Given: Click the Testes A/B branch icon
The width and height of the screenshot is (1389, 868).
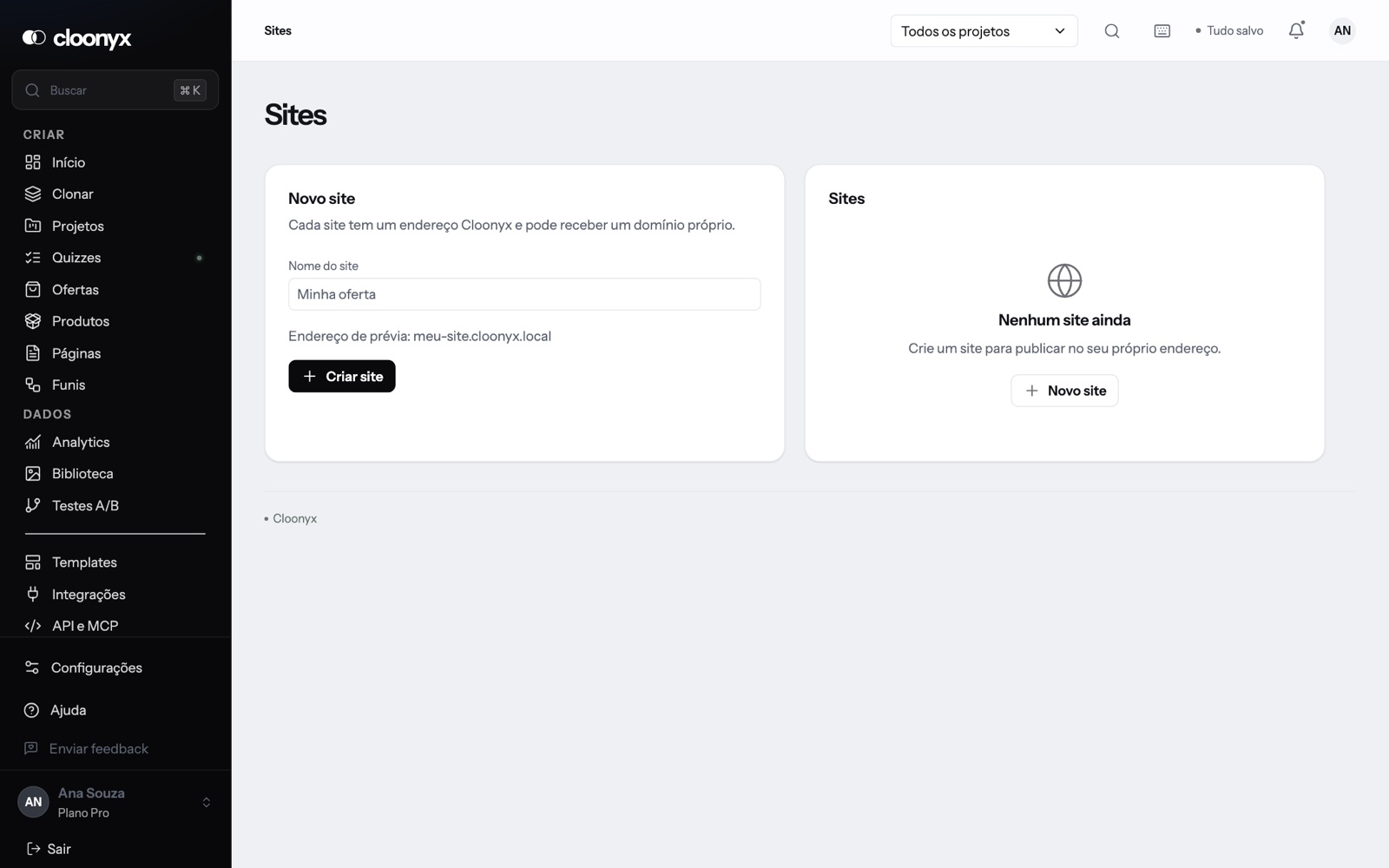Looking at the screenshot, I should pos(33,505).
